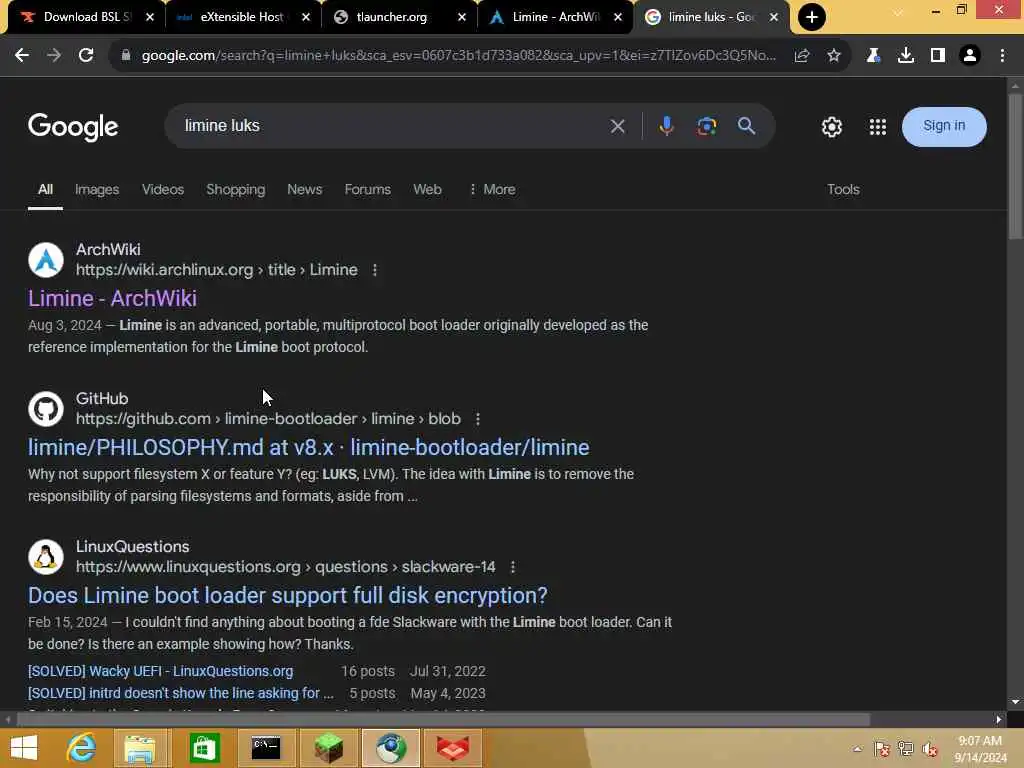This screenshot has width=1024, height=768.
Task: Start voice search with the microphone
Action: coord(666,126)
